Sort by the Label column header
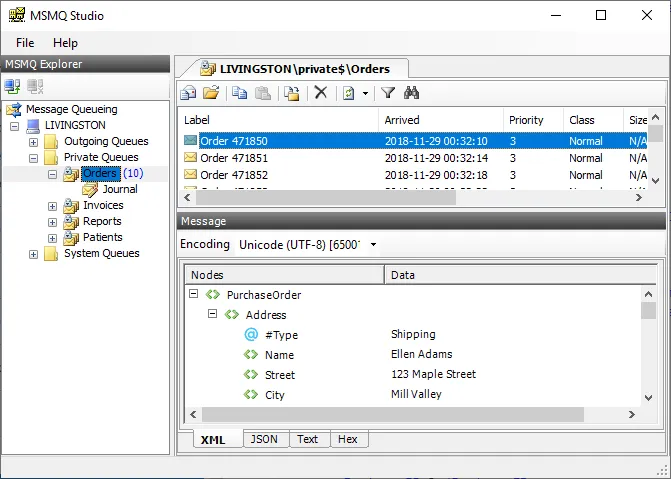The height and width of the screenshot is (479, 671). click(278, 120)
